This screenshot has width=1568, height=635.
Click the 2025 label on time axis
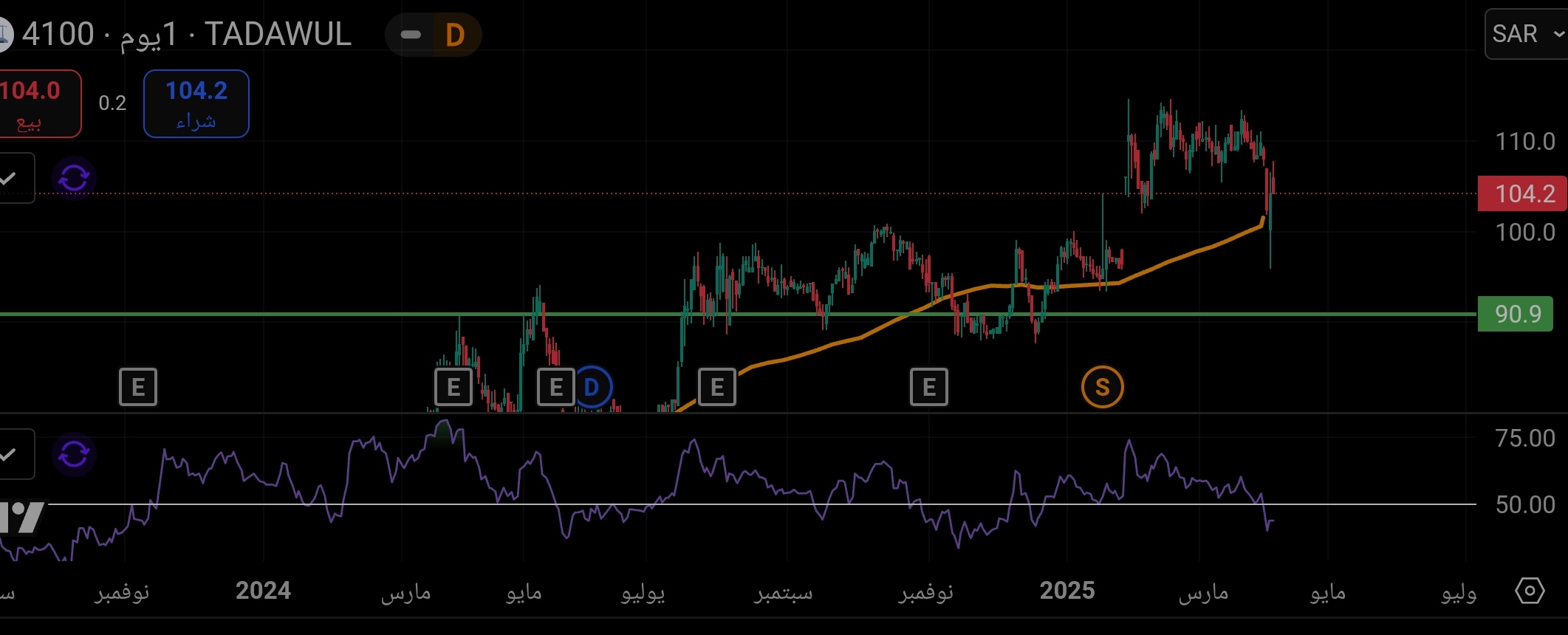(x=1067, y=591)
